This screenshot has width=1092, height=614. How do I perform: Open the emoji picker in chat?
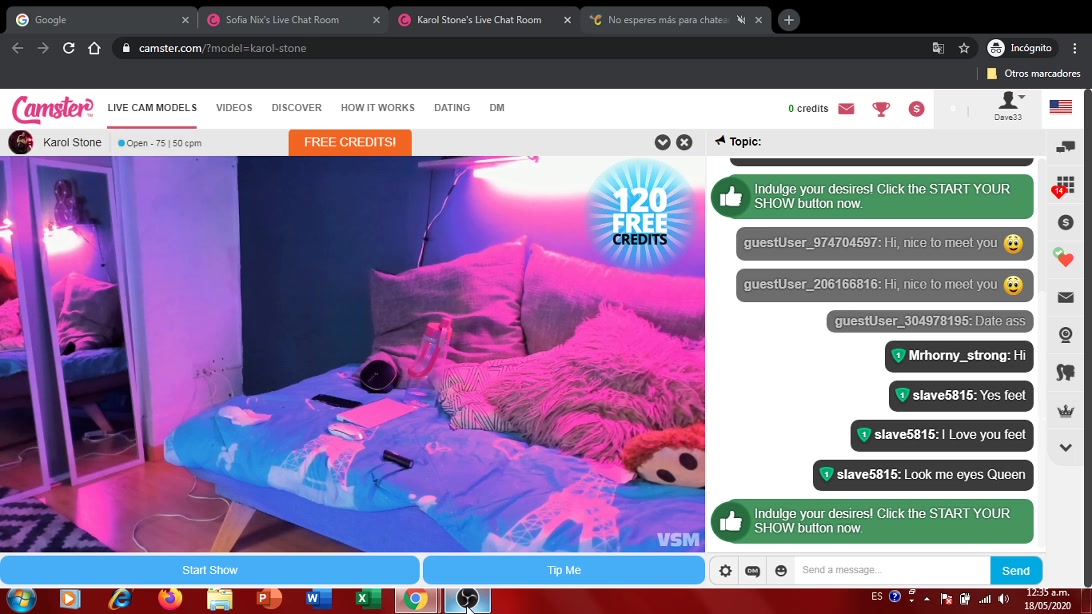pos(781,571)
